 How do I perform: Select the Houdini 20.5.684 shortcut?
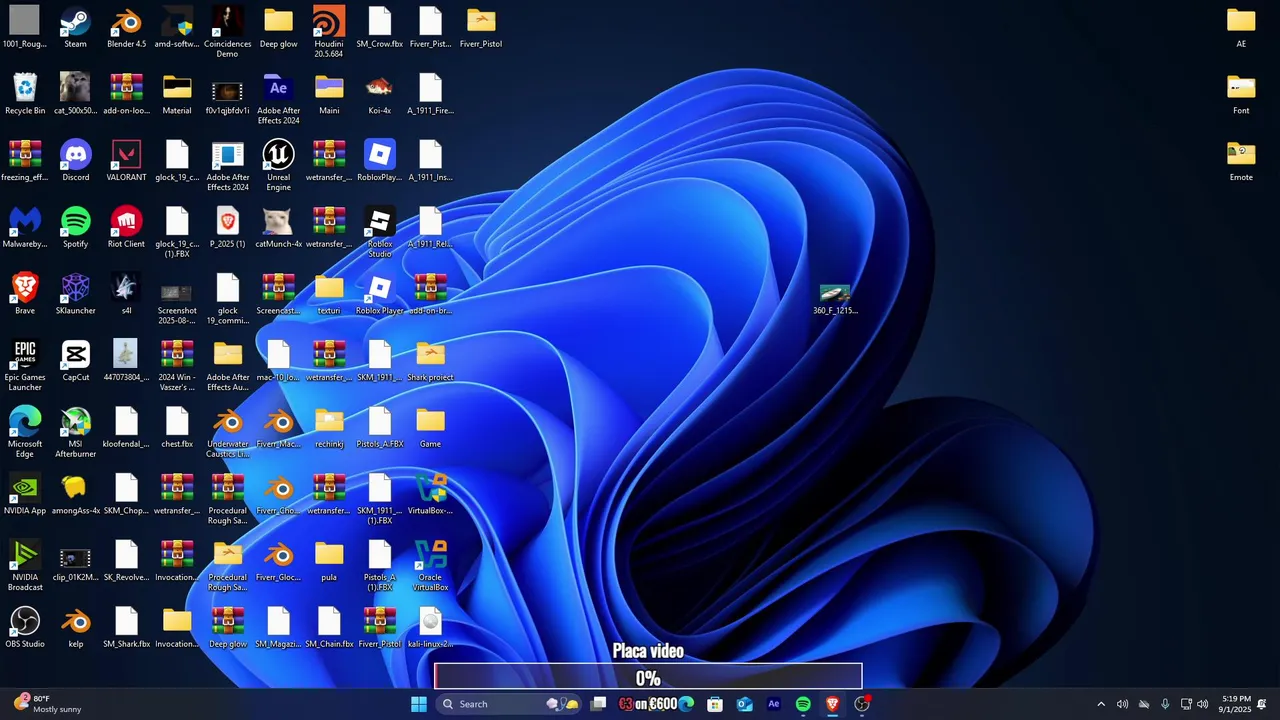click(329, 32)
